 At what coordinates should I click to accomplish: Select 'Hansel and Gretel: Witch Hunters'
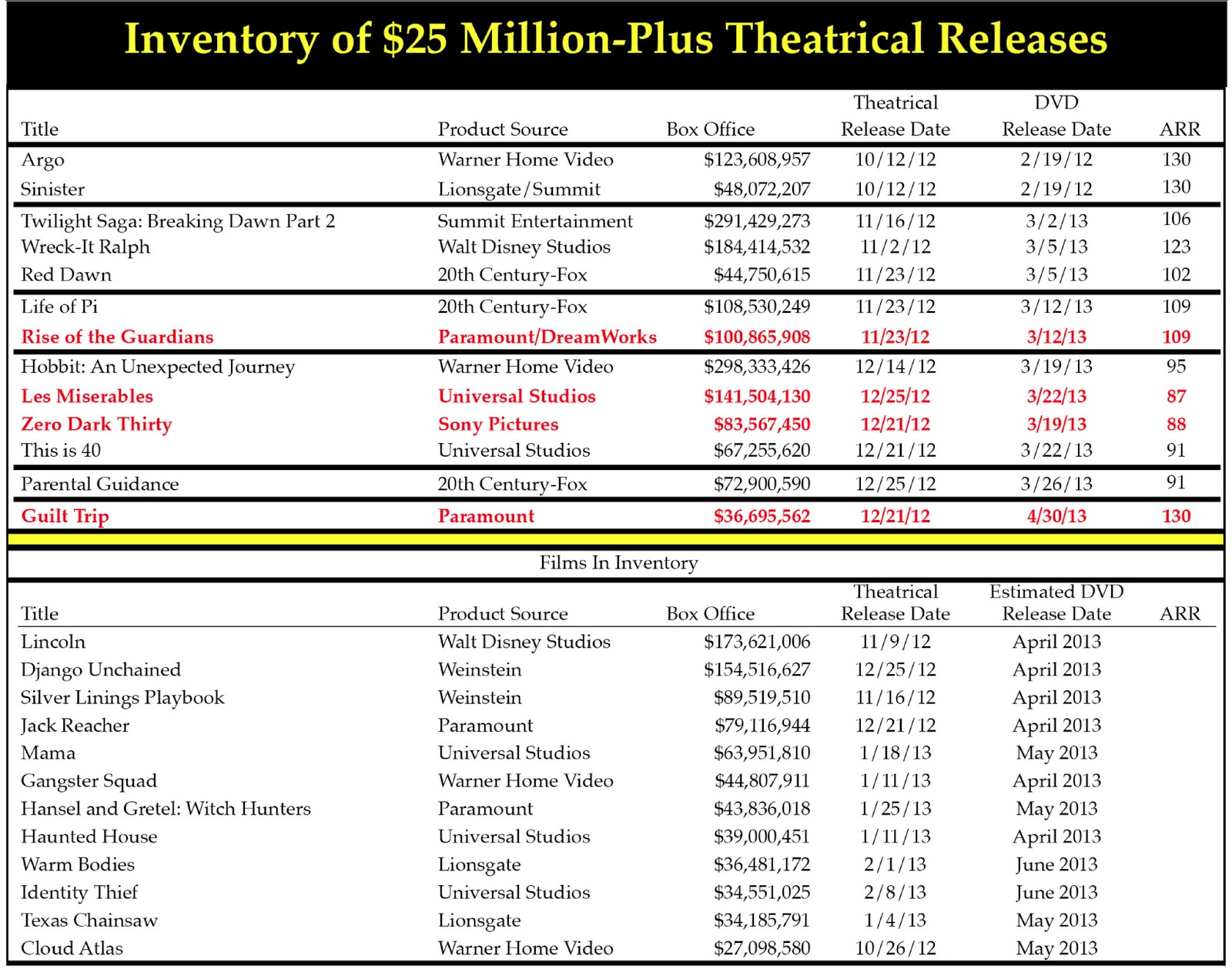tap(166, 809)
